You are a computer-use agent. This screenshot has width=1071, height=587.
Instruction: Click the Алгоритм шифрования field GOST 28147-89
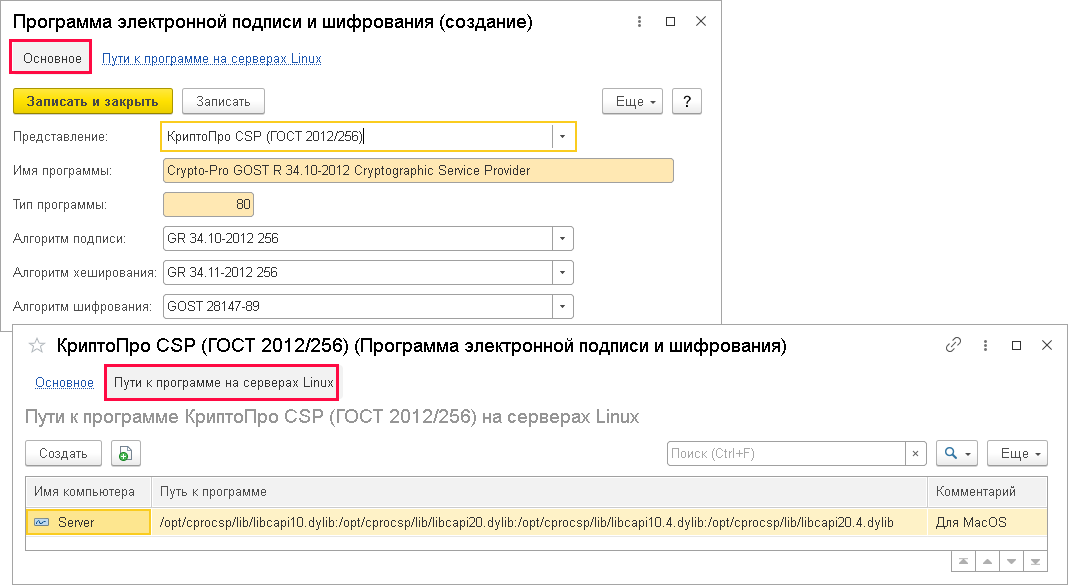pos(357,307)
